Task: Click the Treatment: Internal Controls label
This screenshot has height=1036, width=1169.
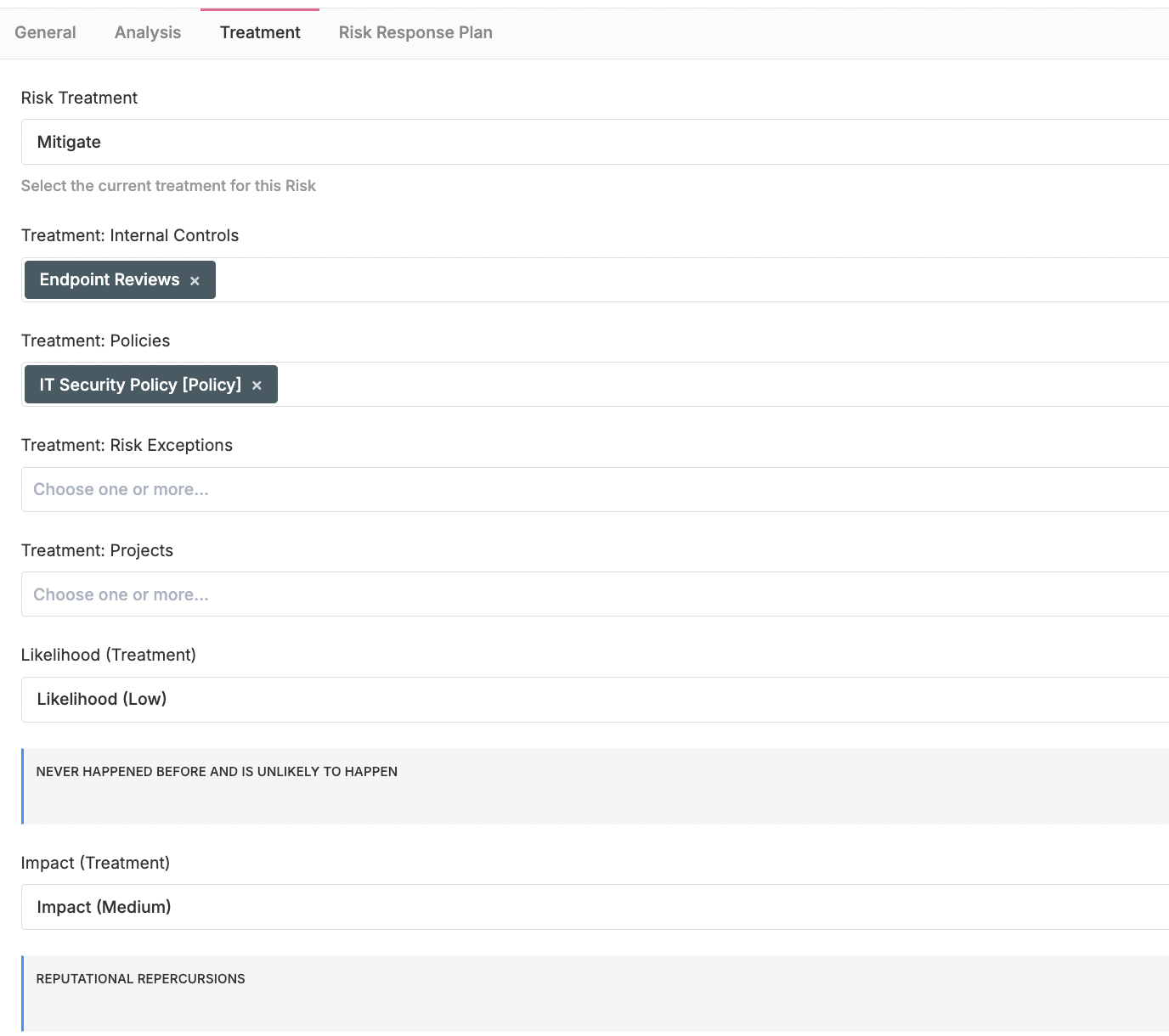Action: 130,235
